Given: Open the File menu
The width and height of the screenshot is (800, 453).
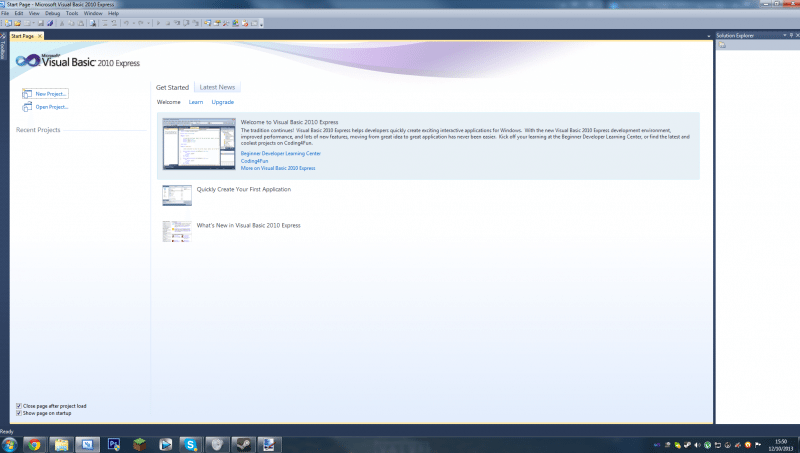Looking at the screenshot, I should click(5, 13).
